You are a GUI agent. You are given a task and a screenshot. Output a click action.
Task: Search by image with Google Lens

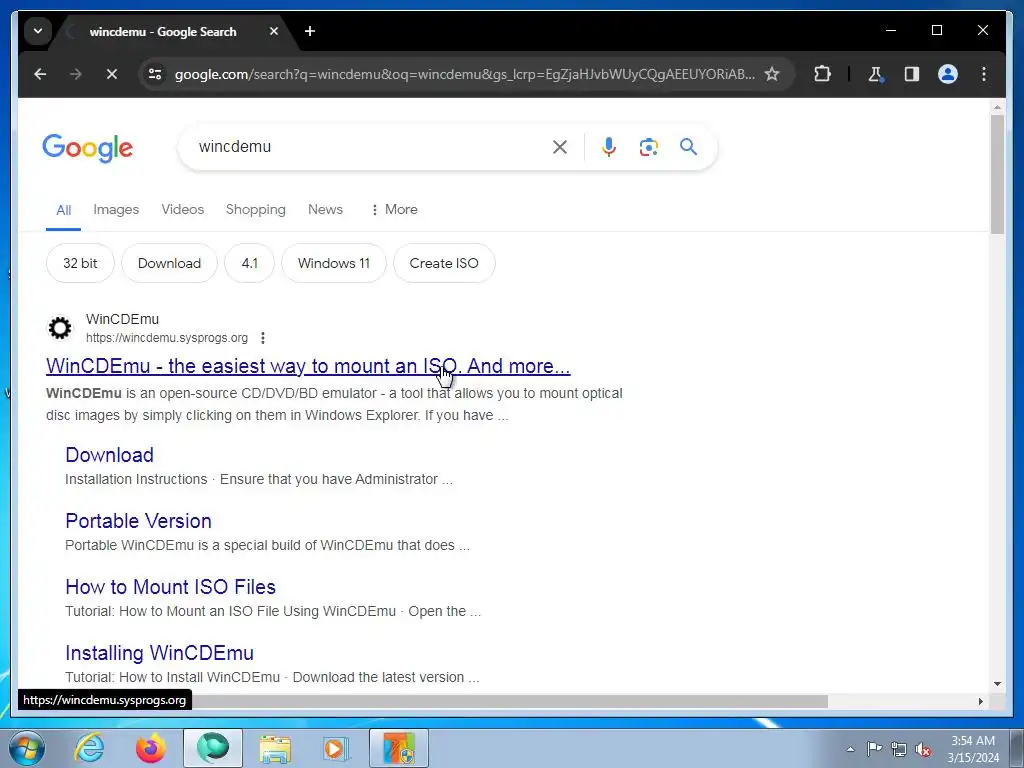[x=648, y=147]
